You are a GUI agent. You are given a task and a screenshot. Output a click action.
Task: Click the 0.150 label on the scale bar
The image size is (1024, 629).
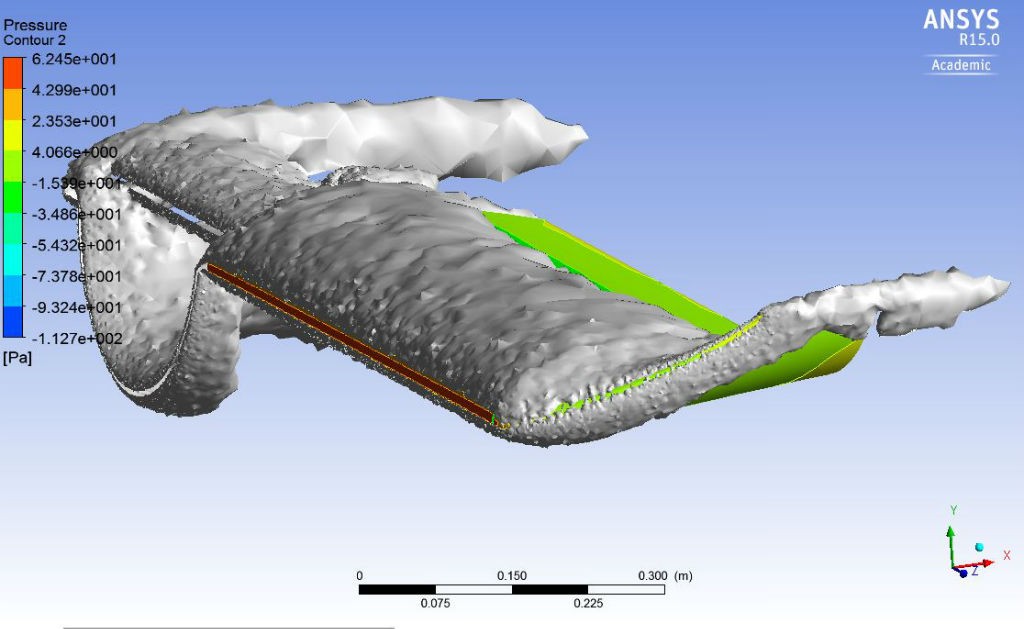511,576
